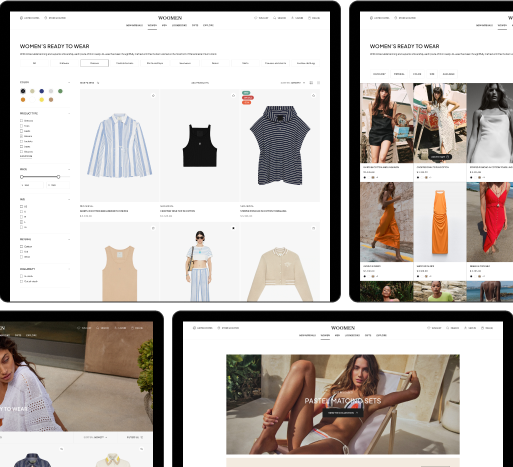Click the account login icon on the Pastel Matching Sets page
The image size is (513, 467).
pos(465,328)
